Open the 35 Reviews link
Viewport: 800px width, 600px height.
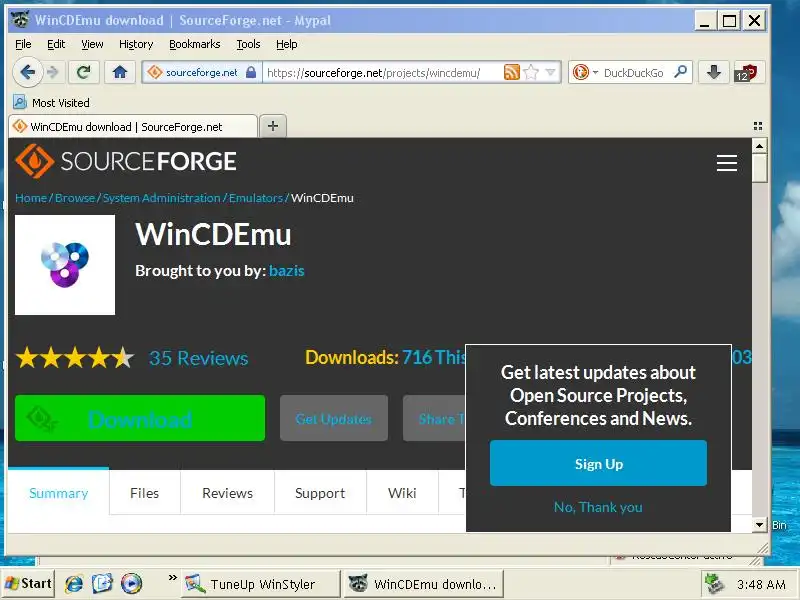[x=198, y=358]
